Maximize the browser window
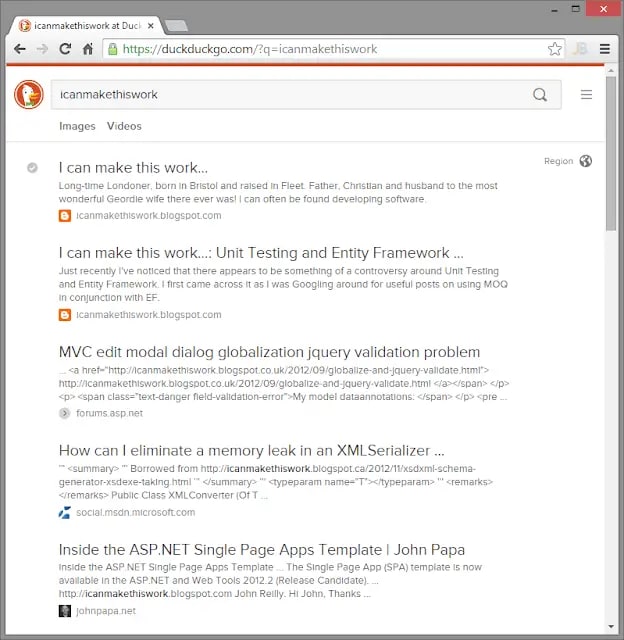This screenshot has width=624, height=640. [575, 9]
